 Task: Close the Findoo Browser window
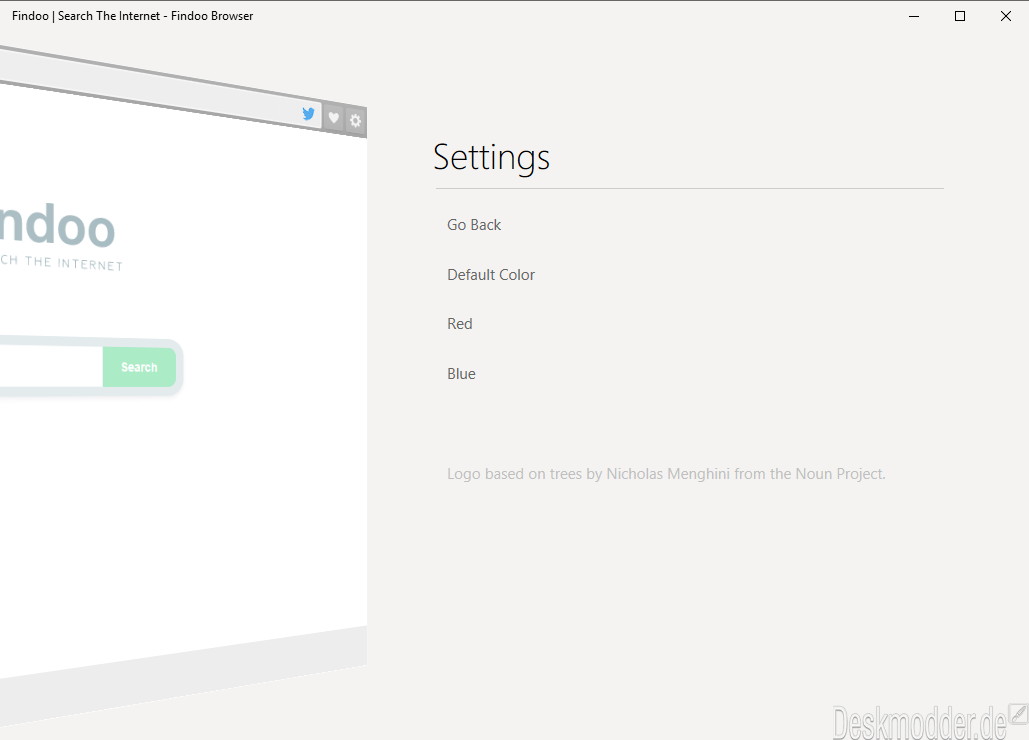[x=1005, y=16]
